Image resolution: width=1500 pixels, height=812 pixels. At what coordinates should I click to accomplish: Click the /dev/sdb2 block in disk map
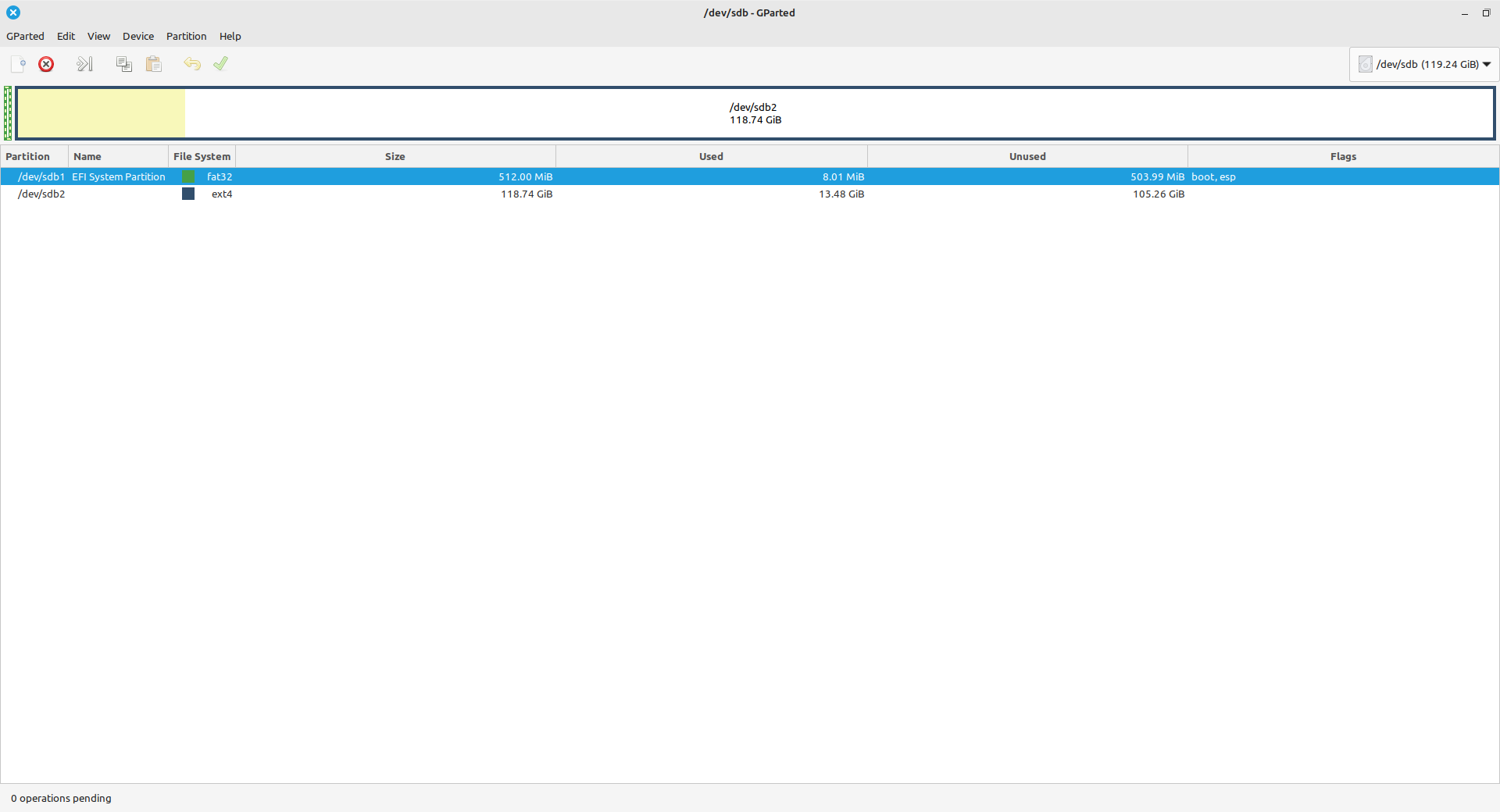[x=755, y=113]
